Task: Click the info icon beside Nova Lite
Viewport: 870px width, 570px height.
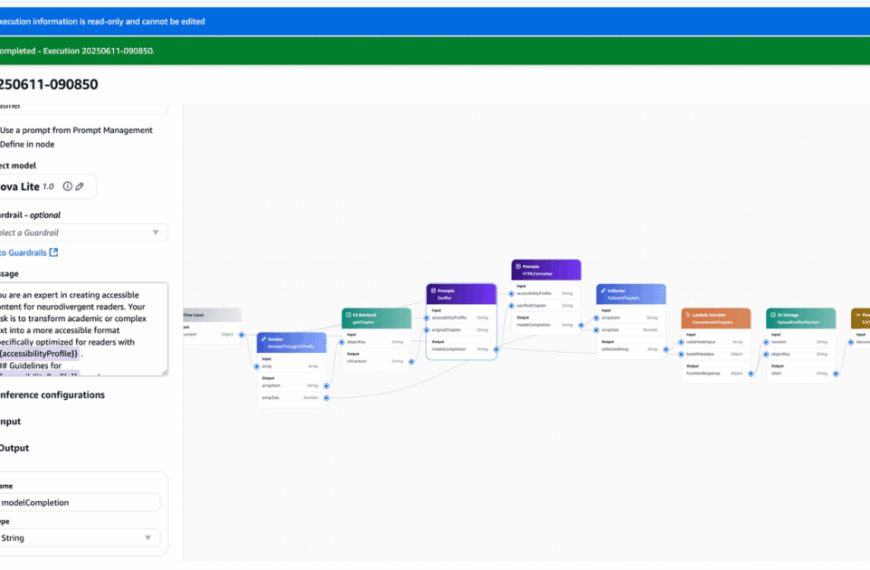Action: coord(67,186)
